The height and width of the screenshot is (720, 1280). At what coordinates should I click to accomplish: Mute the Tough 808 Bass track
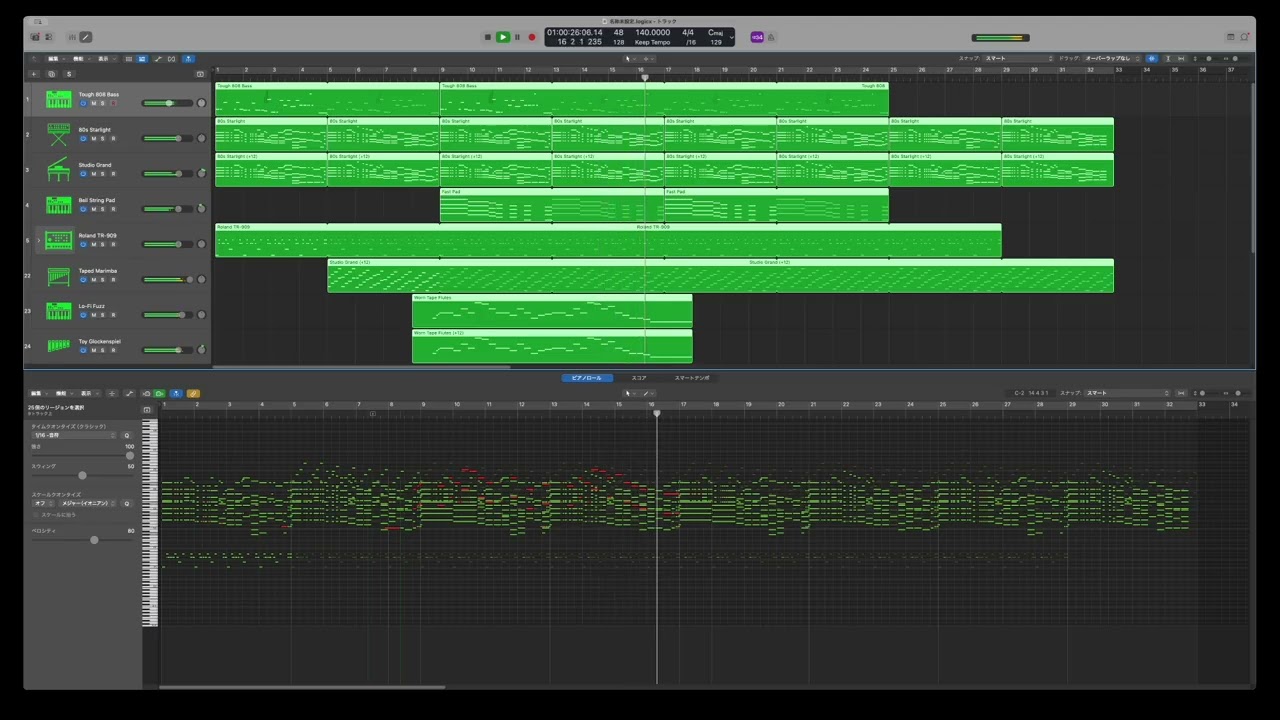93,103
